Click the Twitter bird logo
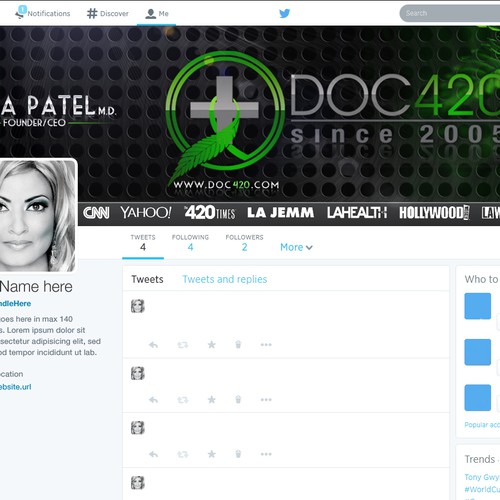500x500 pixels. click(284, 13)
